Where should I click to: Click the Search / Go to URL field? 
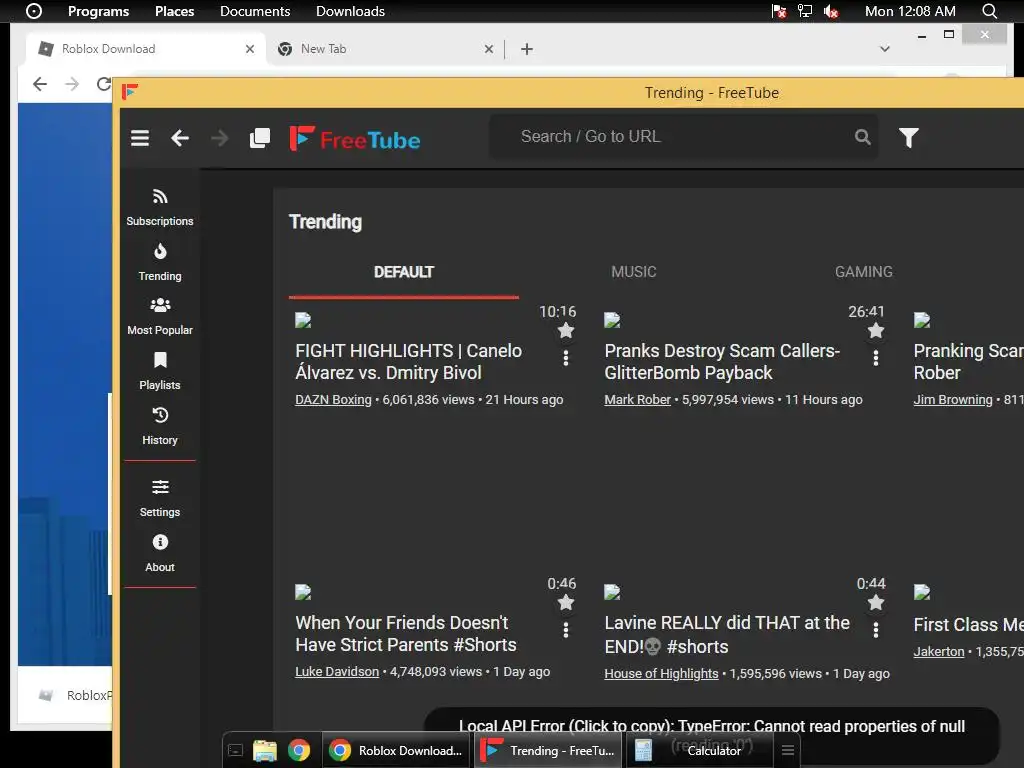coord(682,136)
